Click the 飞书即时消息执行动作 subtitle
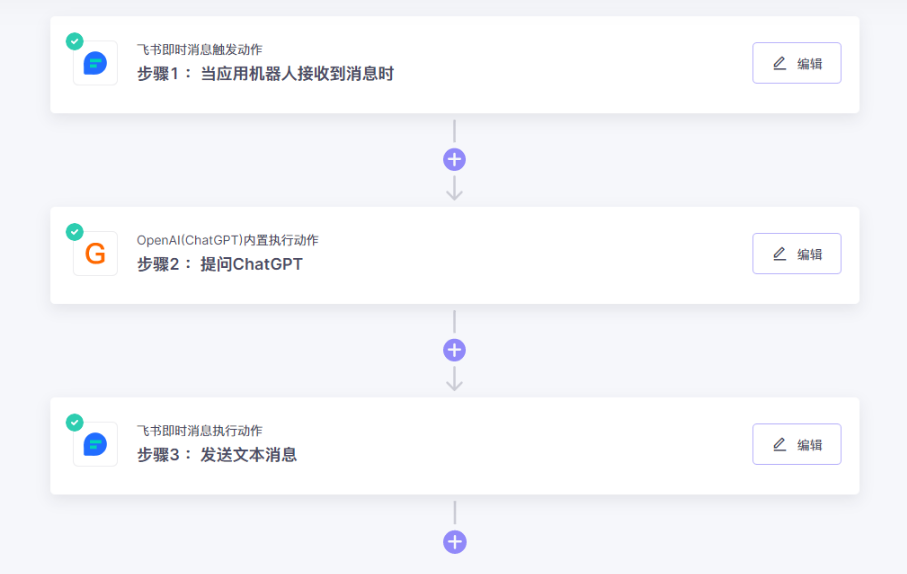 coord(200,431)
